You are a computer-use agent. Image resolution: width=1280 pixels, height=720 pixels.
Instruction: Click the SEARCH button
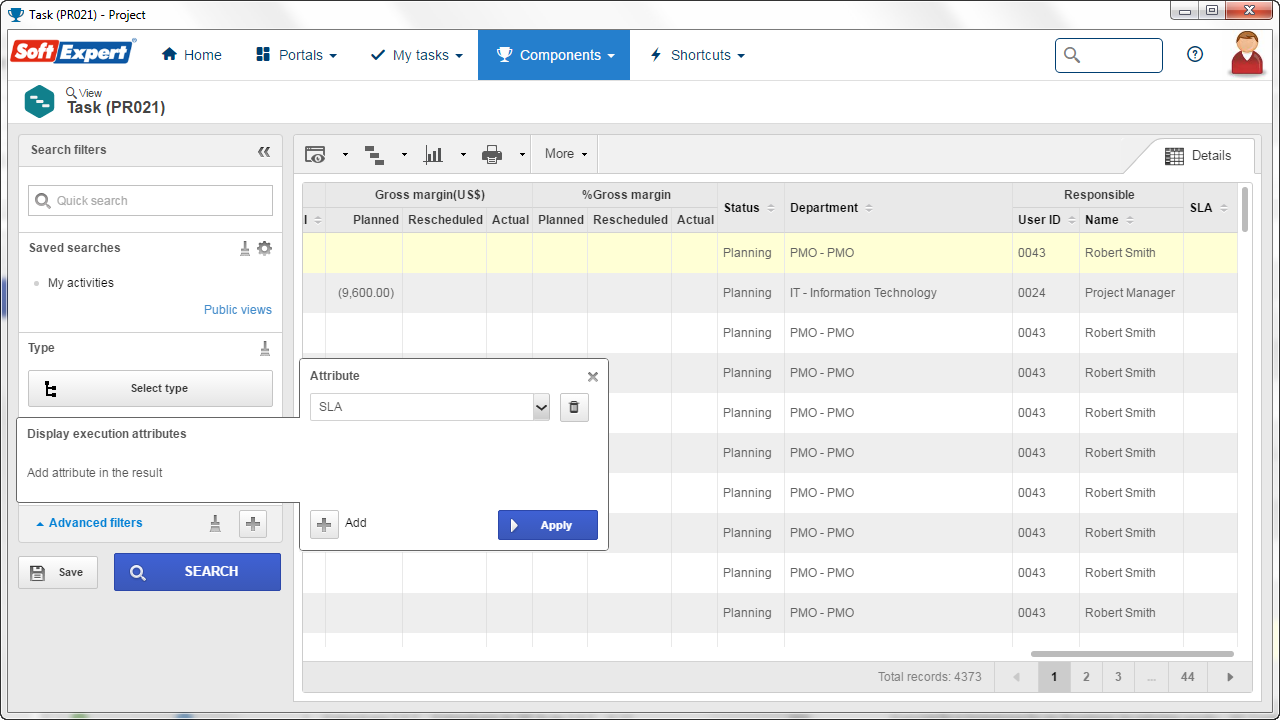197,572
